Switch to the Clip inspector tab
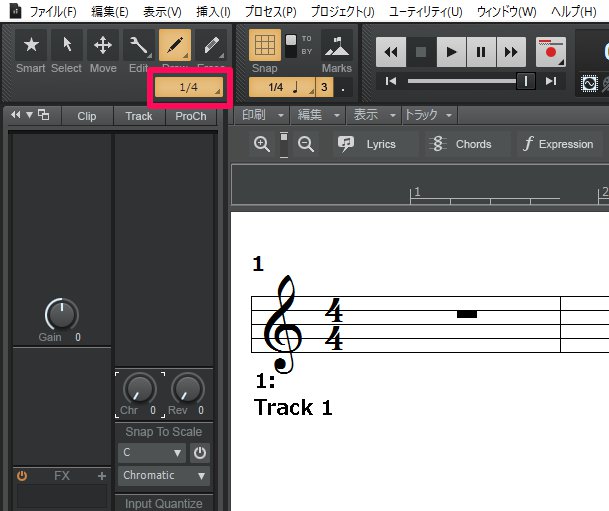Viewport: 609px width, 511px height. pyautogui.click(x=87, y=116)
